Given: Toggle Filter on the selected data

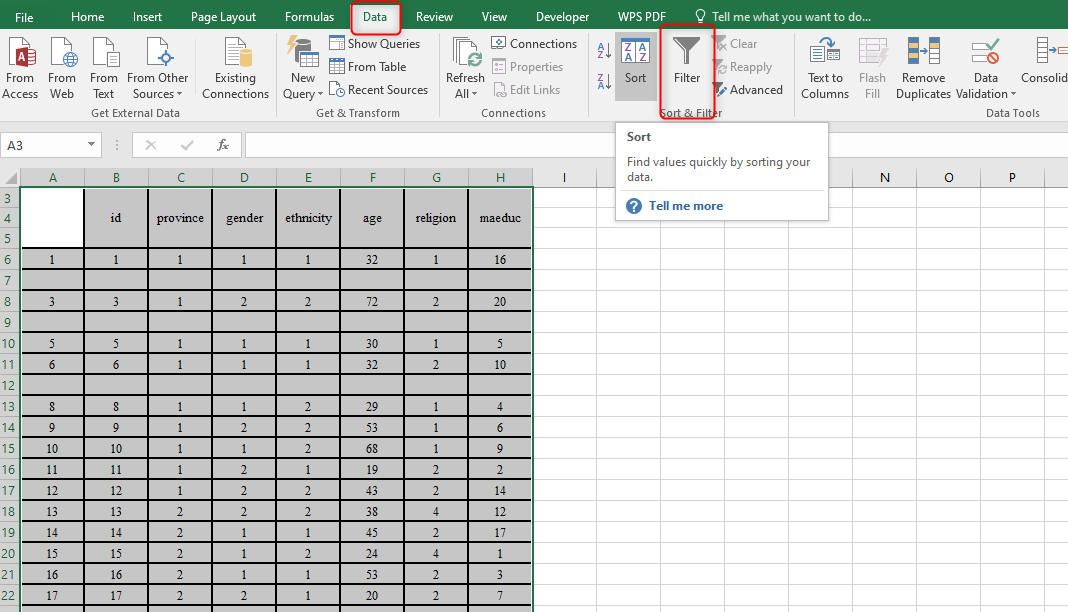Looking at the screenshot, I should (x=686, y=67).
